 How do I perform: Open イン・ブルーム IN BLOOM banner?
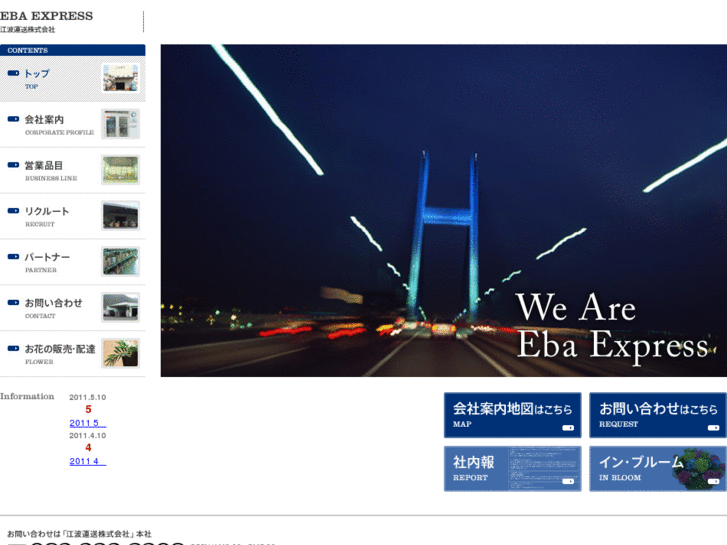(x=657, y=468)
